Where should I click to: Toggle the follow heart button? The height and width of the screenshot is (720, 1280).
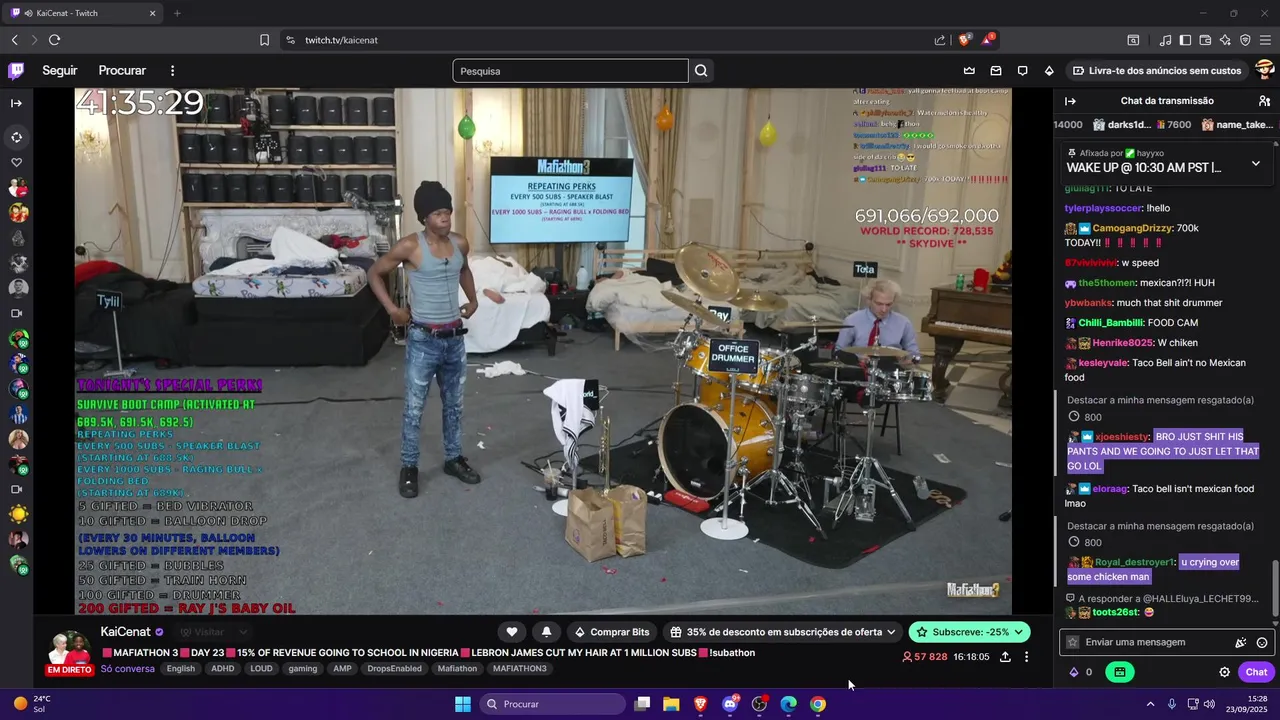(512, 632)
